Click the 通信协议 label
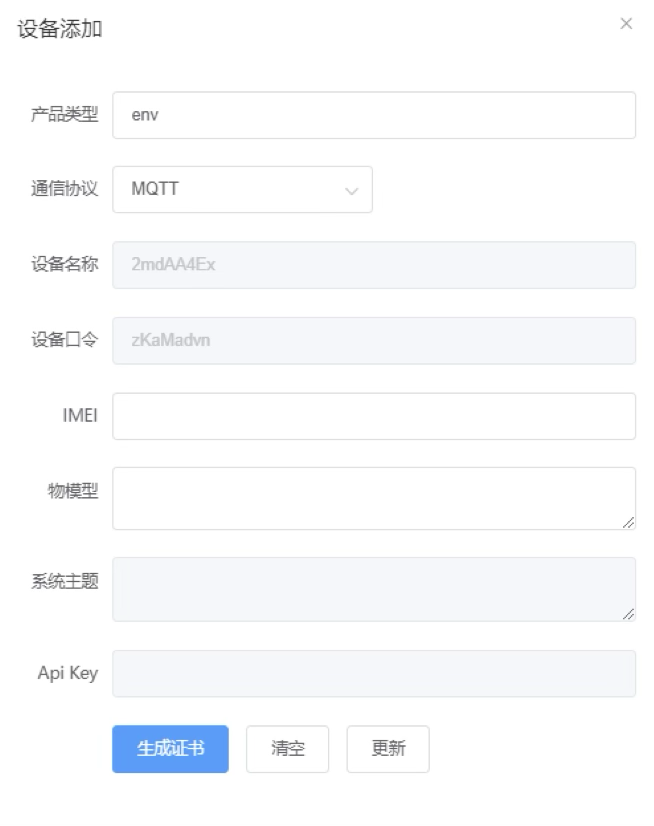654x826 pixels. coord(65,190)
